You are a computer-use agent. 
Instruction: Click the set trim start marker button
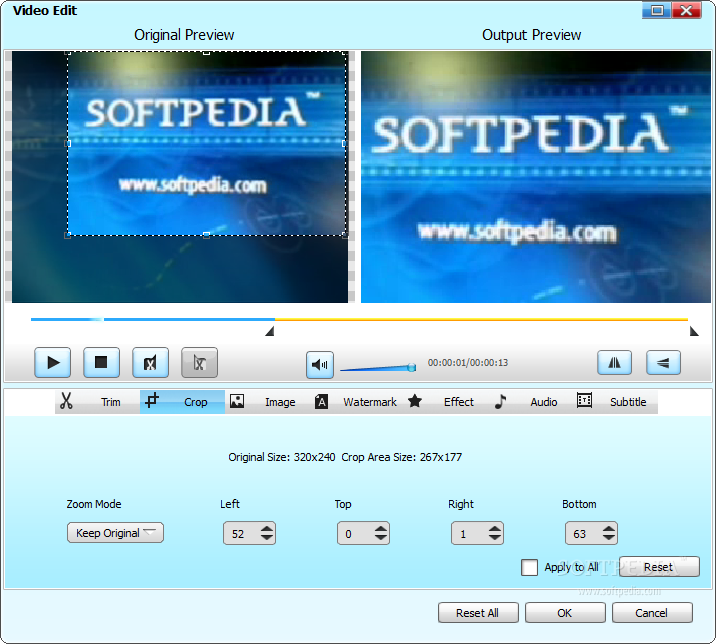[150, 363]
